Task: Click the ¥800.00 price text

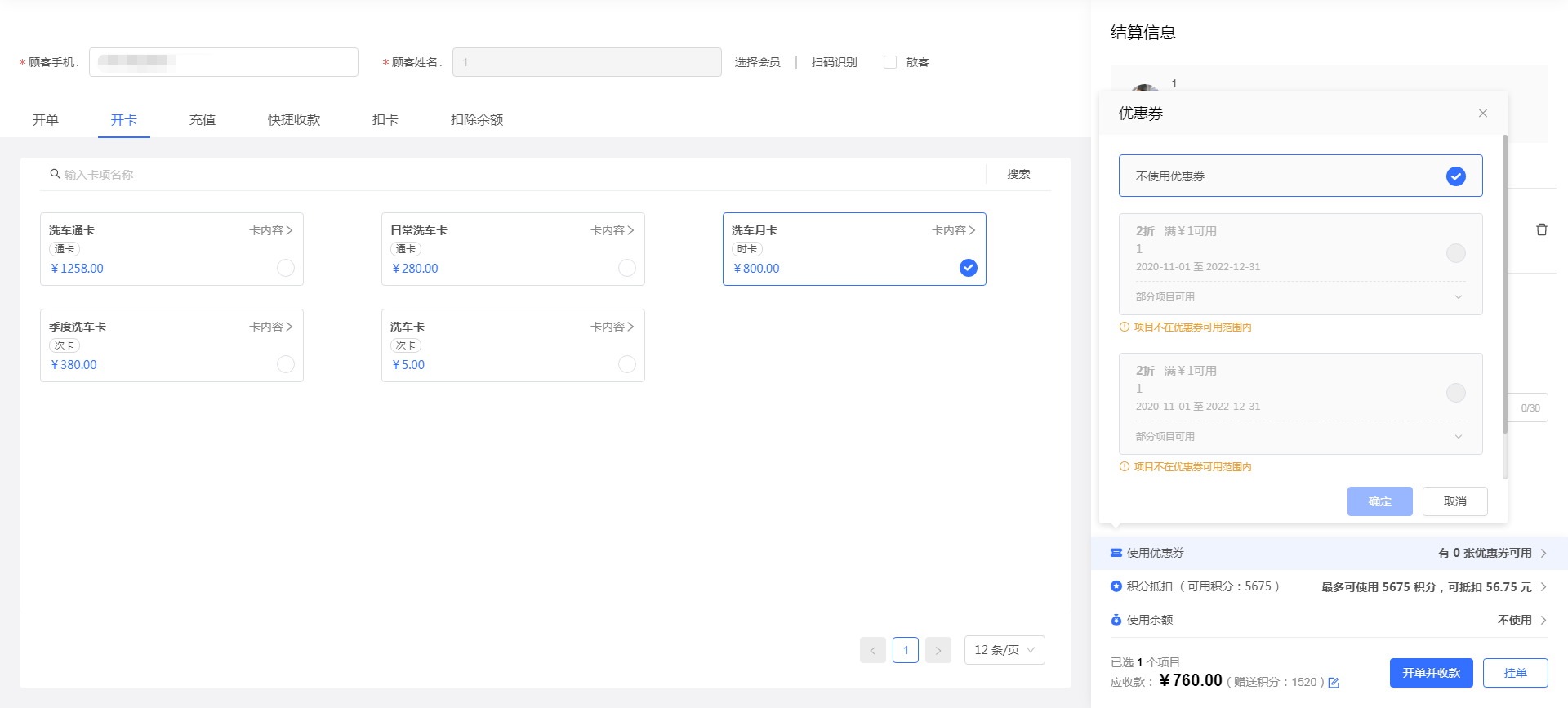Action: pos(756,268)
